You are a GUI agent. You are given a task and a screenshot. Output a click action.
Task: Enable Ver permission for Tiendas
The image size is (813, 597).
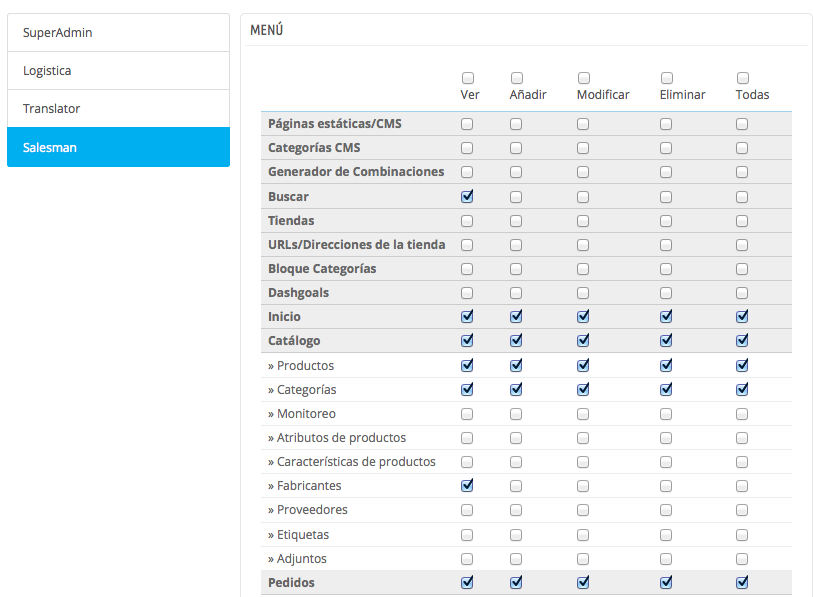point(467,221)
